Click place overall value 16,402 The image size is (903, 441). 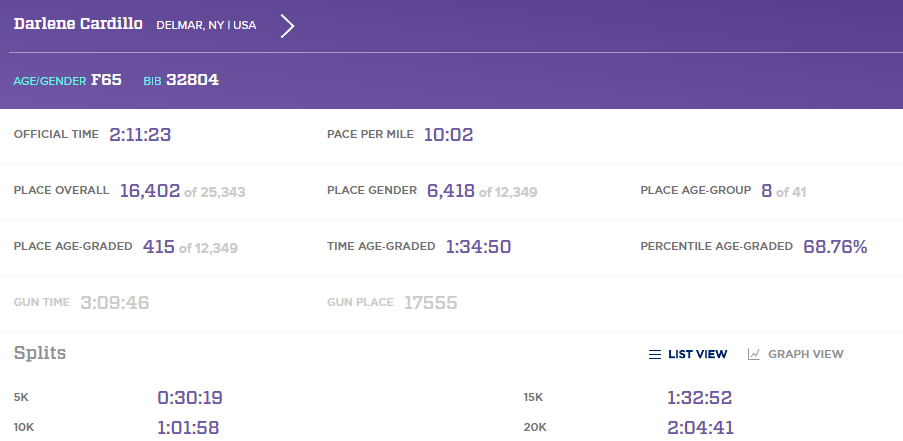coord(149,190)
